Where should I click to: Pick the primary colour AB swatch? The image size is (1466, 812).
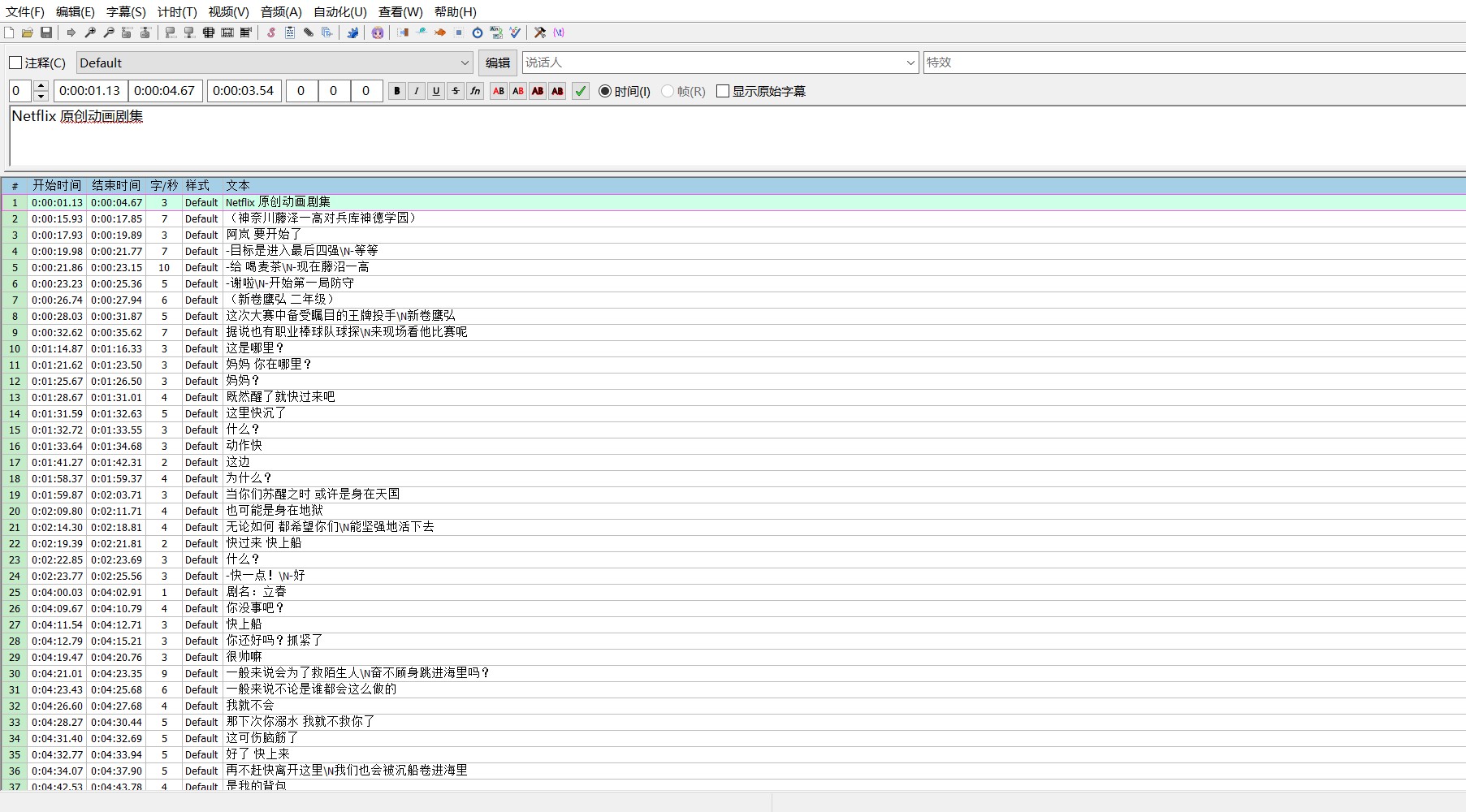(x=499, y=91)
